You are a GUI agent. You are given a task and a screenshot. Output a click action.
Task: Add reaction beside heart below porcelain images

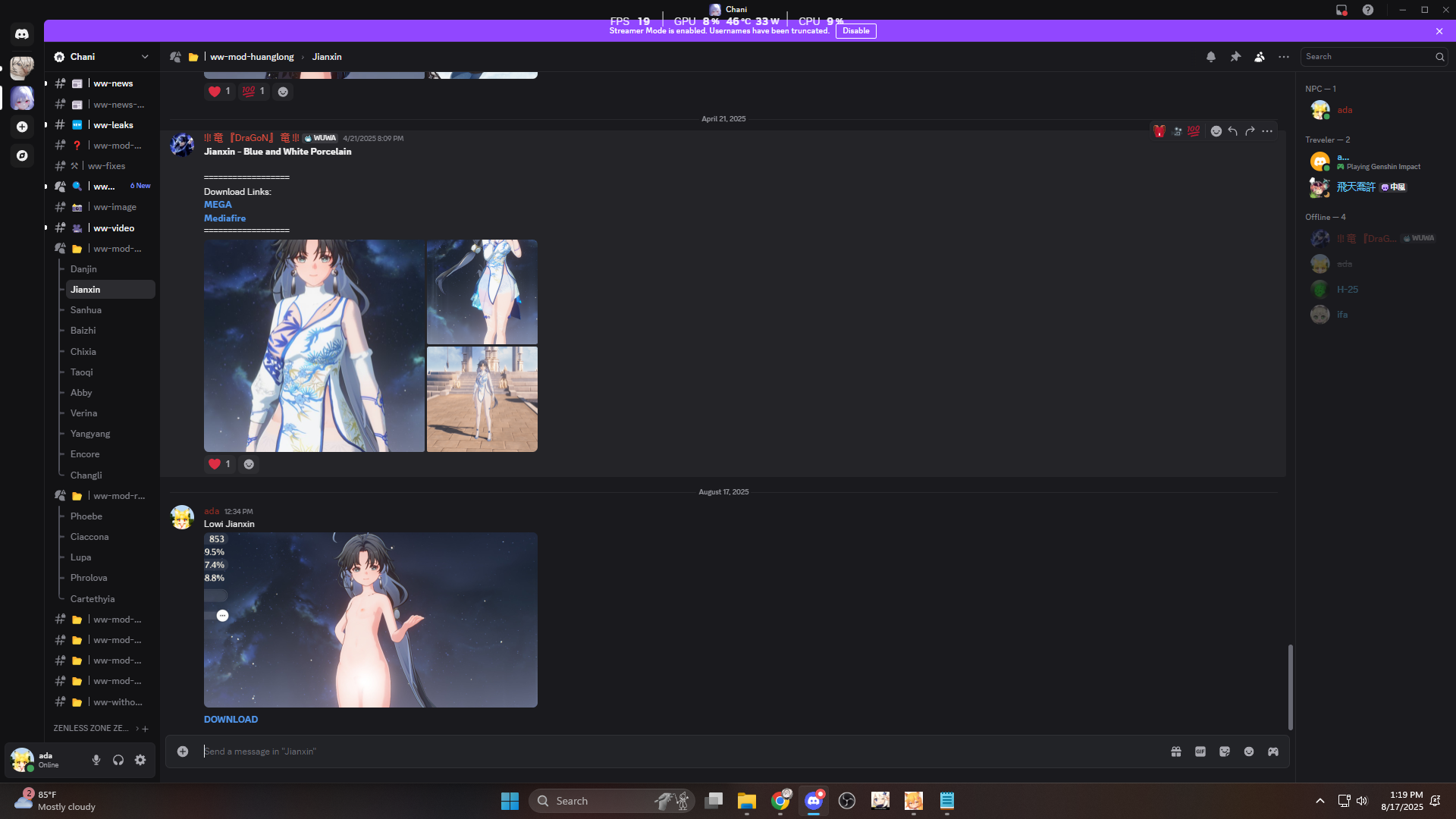(249, 464)
